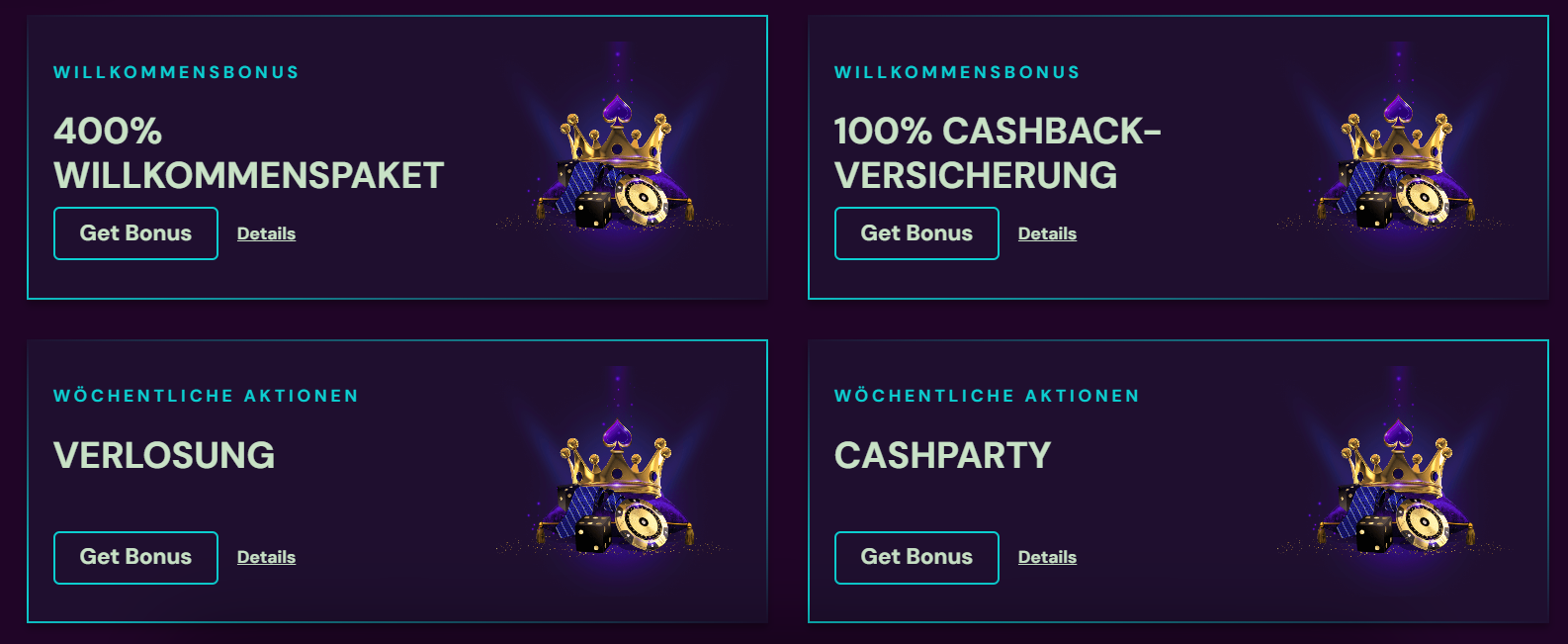This screenshot has height=644, width=1568.
Task: Click the crown image on the Cashback-Versicherung card
Action: click(1396, 163)
